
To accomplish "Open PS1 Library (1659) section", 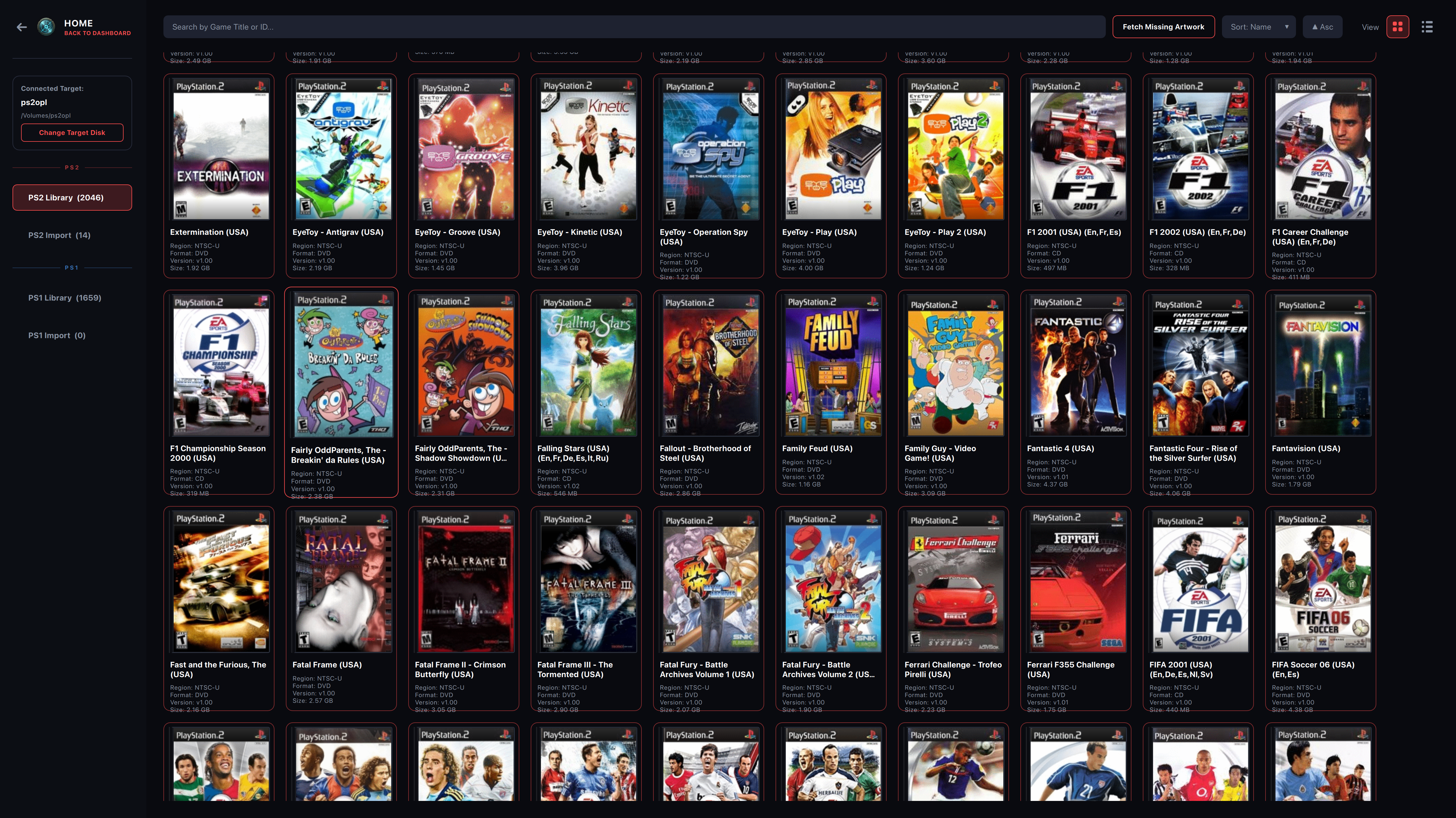I will 72,298.
